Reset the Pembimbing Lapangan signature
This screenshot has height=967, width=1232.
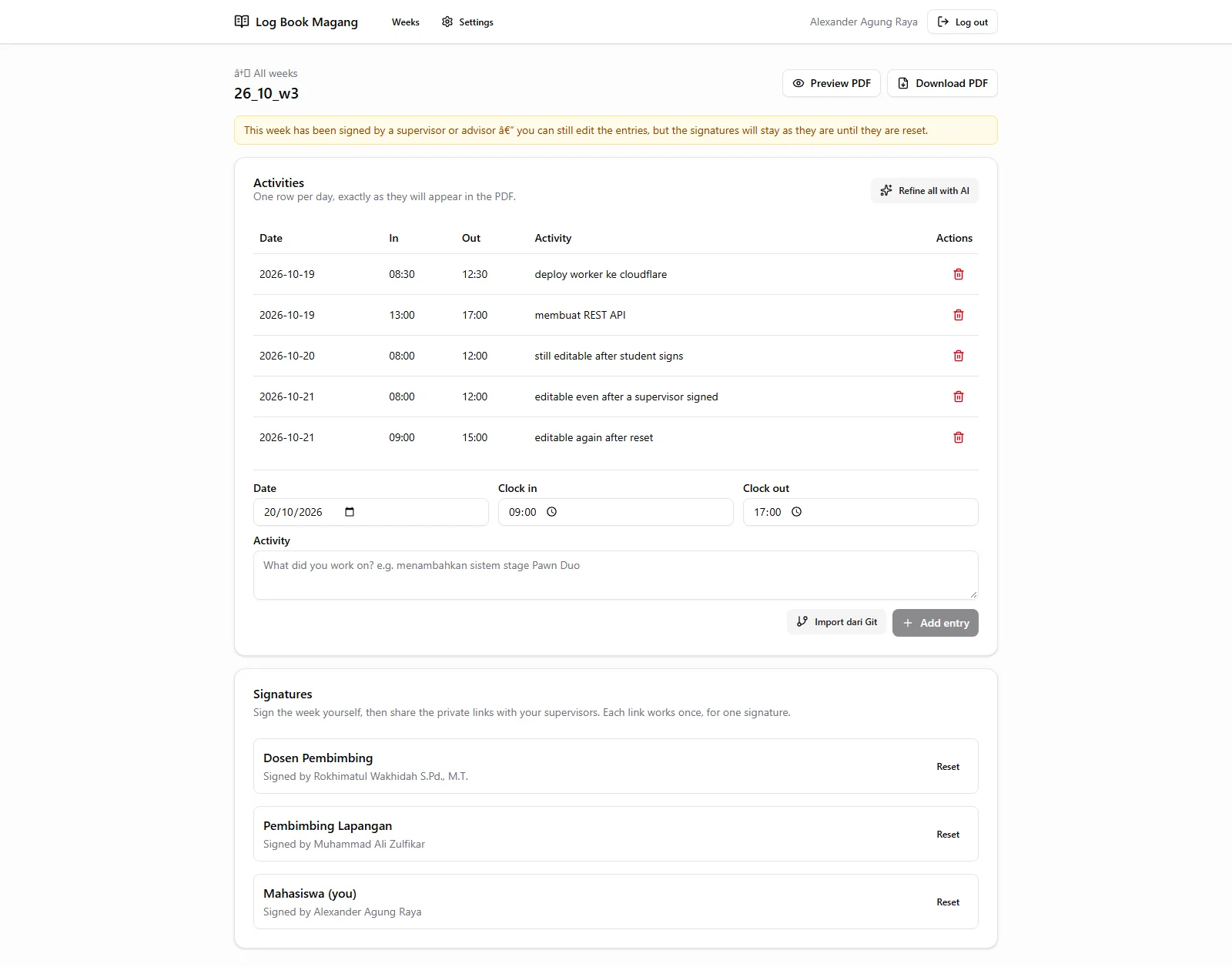(x=948, y=835)
